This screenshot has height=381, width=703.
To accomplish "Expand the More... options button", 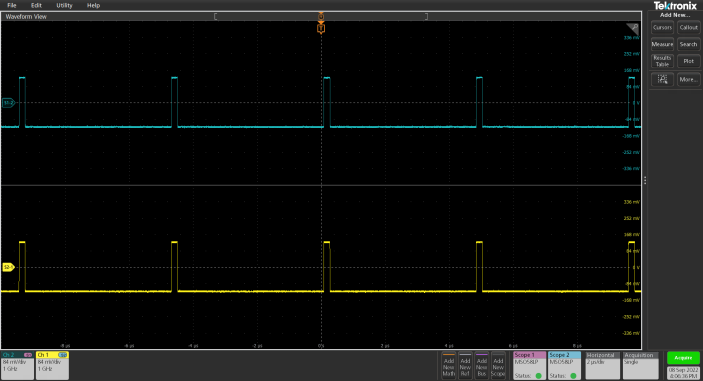I will coord(688,79).
